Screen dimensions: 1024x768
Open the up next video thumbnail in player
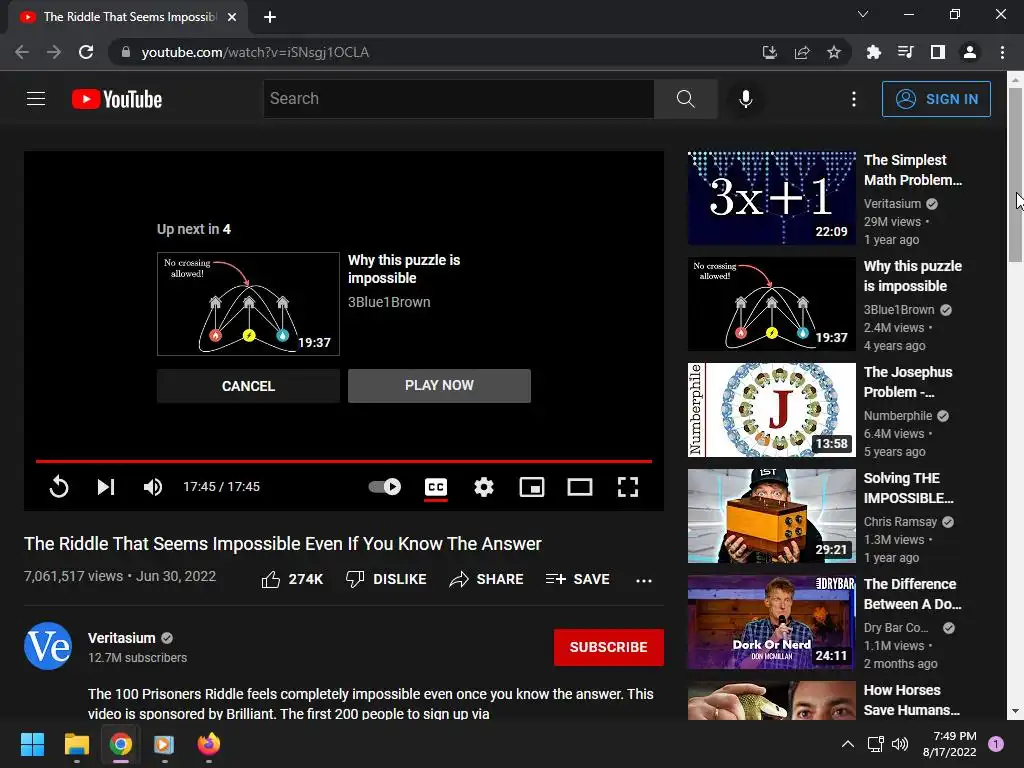(x=248, y=304)
